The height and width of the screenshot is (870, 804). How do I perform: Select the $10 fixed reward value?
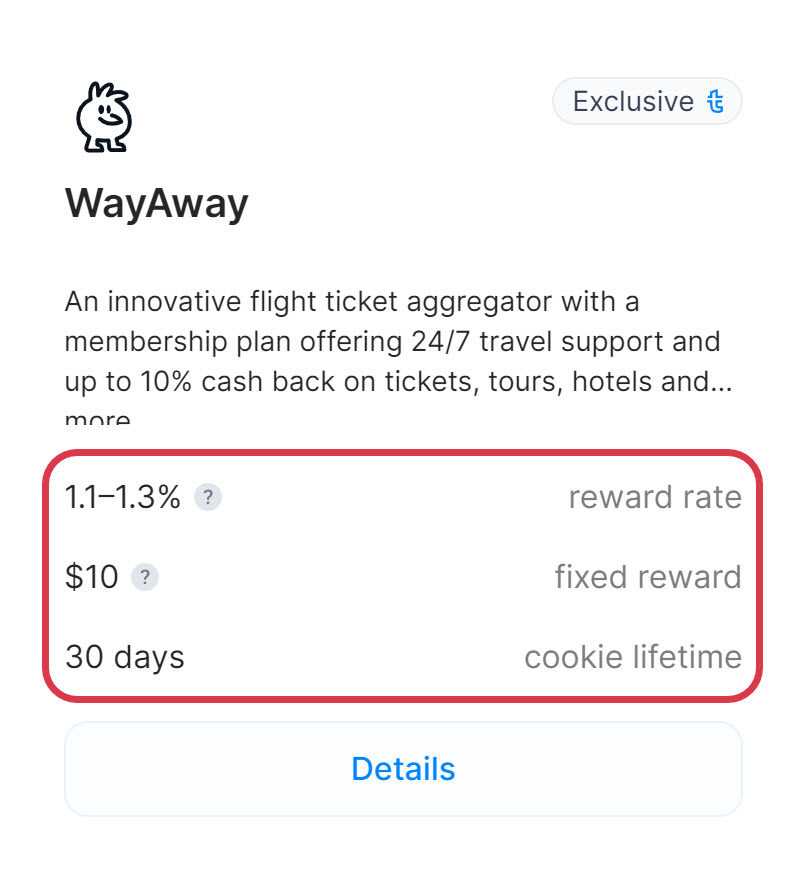(x=92, y=577)
